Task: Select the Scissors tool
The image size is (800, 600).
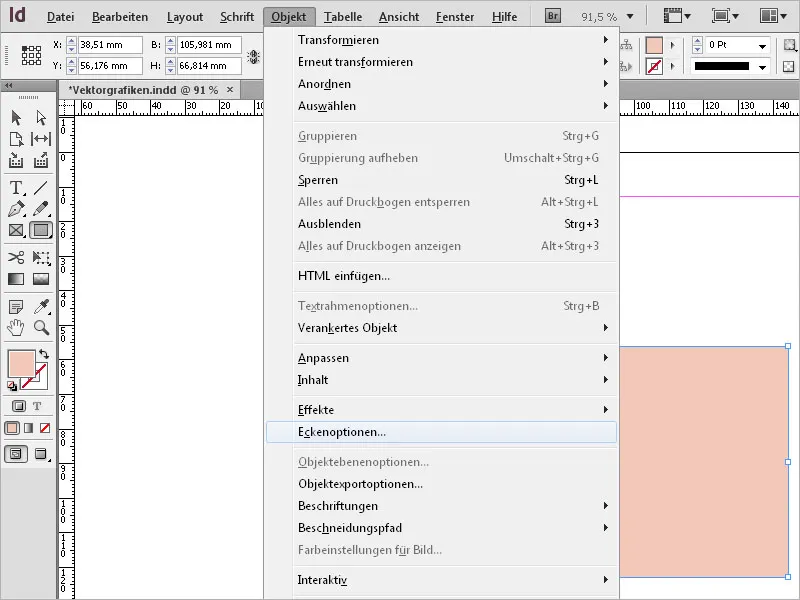Action: pos(16,257)
